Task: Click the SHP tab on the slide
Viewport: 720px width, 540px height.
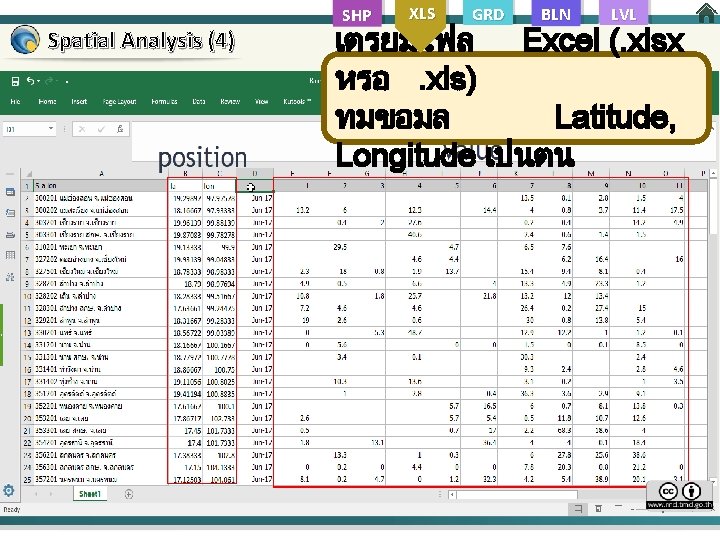Action: [357, 14]
